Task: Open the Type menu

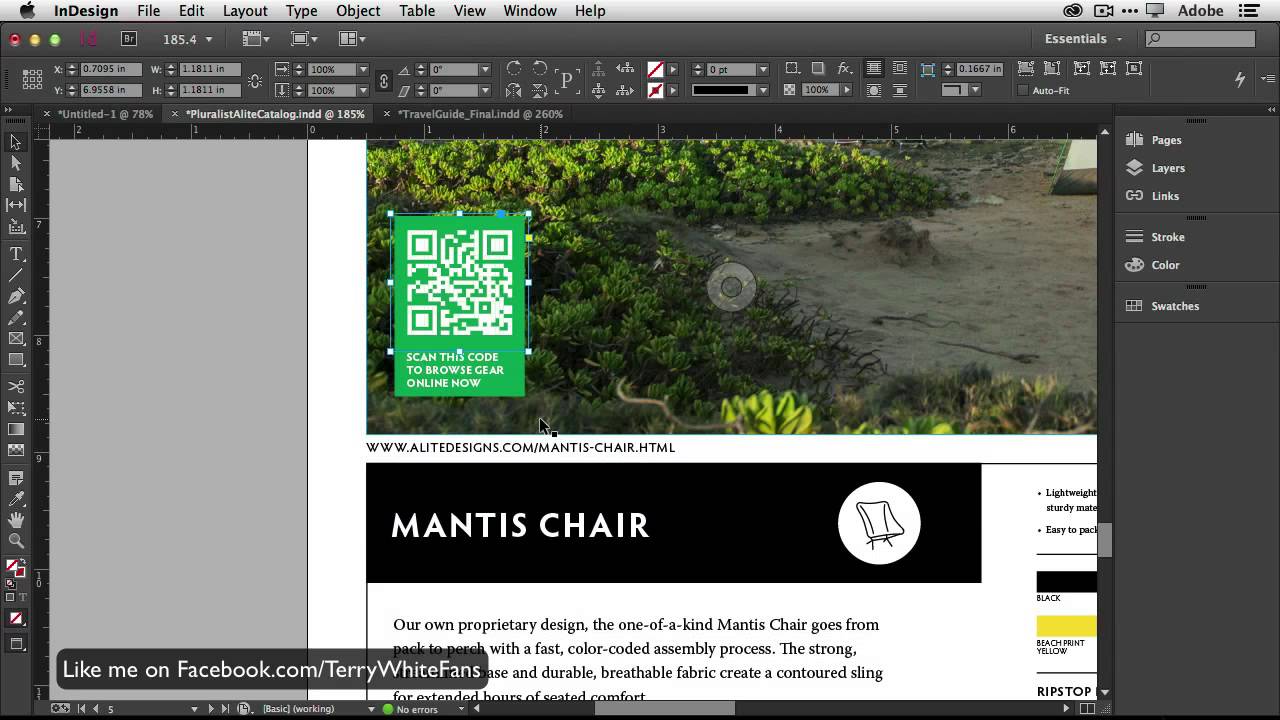Action: click(301, 11)
